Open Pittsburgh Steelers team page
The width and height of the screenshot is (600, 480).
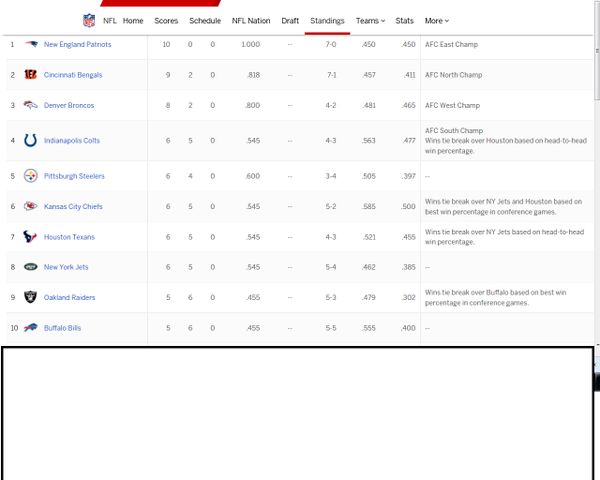[x=74, y=176]
